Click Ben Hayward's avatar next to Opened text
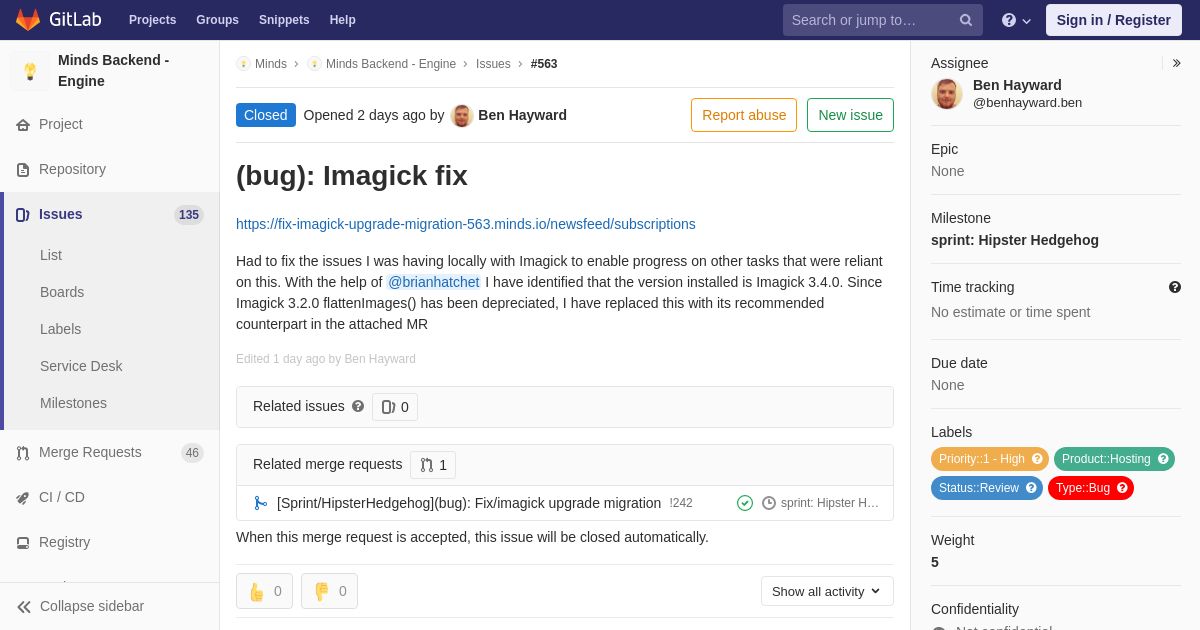Screen dimensions: 1200x630 point(462,115)
